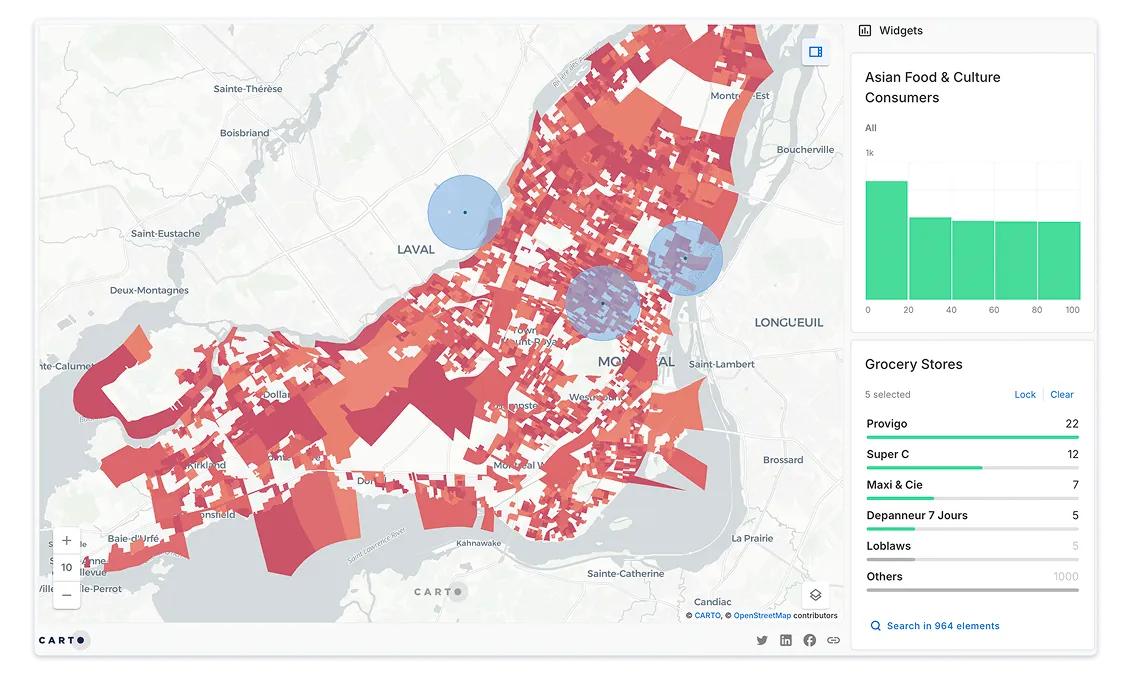1131x675 pixels.
Task: Share the map on Facebook
Action: coord(809,640)
